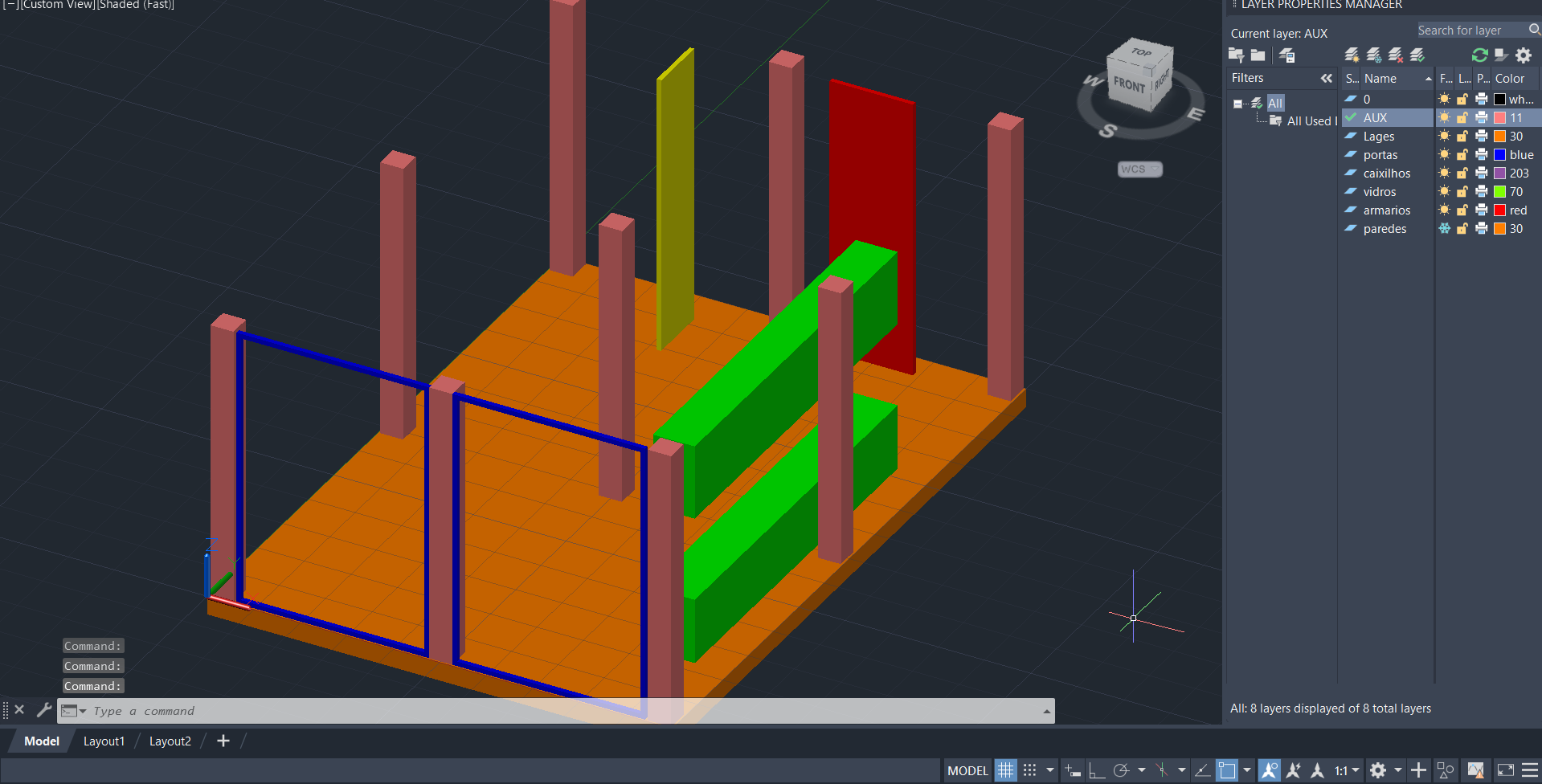Switch to the Layout2 tab
Screen dimensions: 1542x784
point(170,741)
